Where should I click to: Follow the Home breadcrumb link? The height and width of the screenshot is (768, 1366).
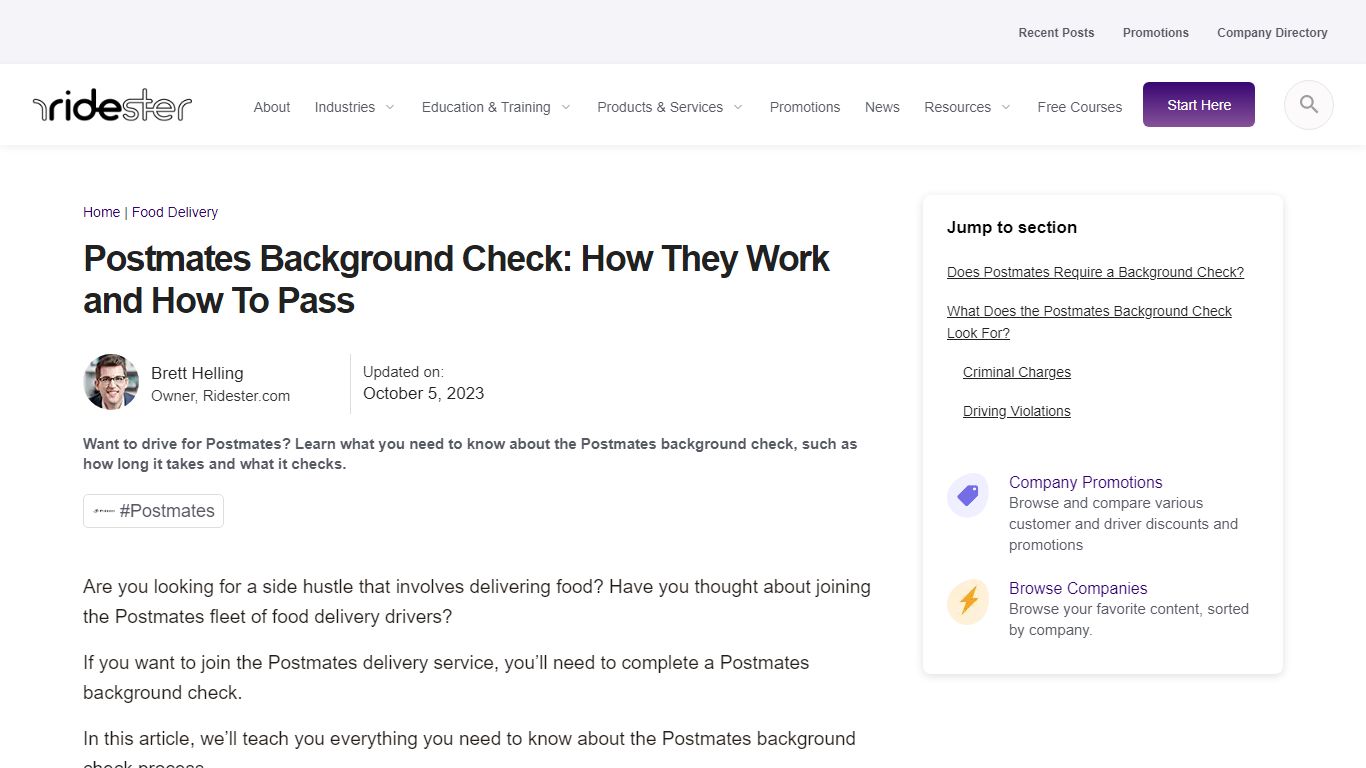tap(101, 212)
